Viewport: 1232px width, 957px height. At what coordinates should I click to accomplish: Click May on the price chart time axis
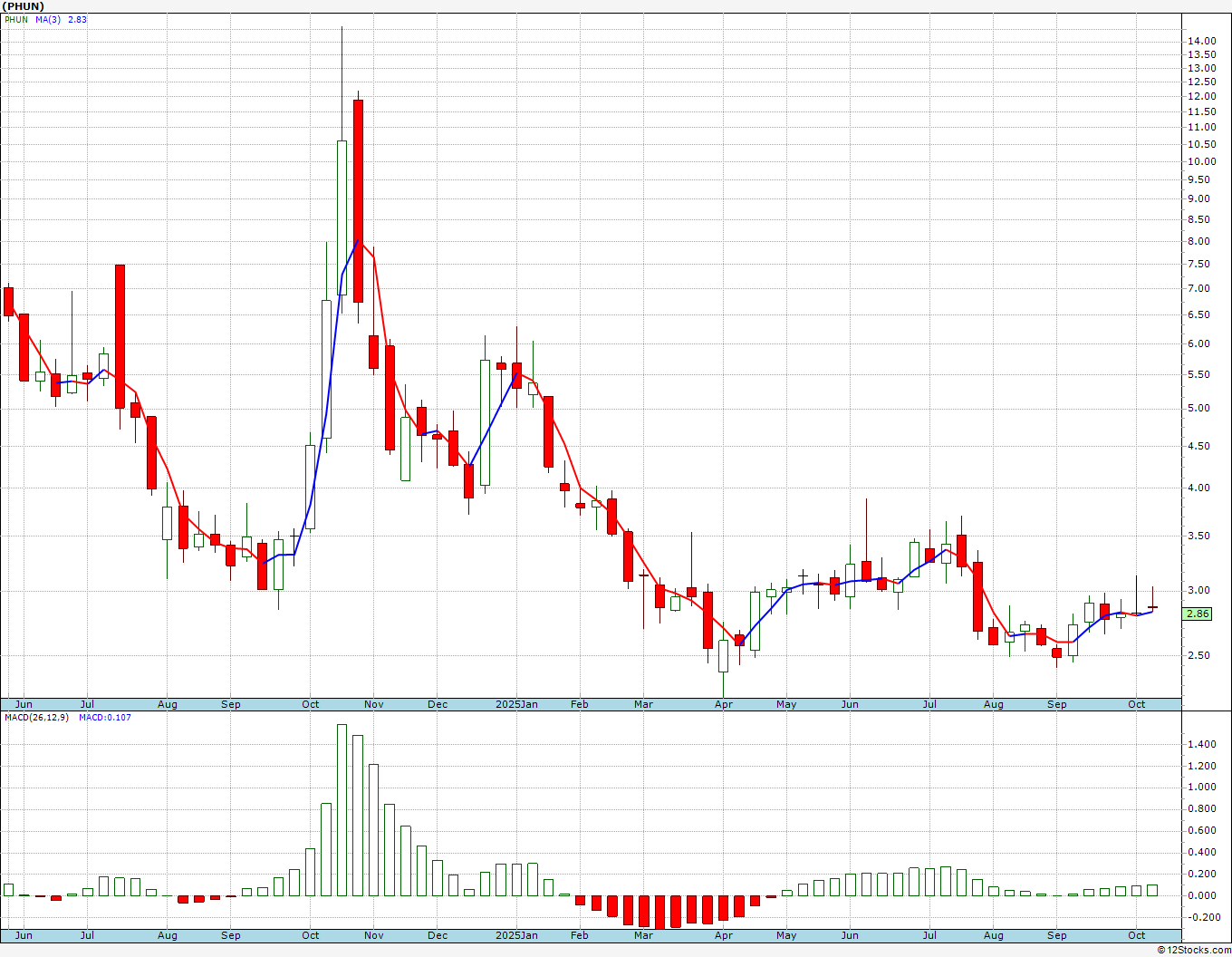[786, 704]
